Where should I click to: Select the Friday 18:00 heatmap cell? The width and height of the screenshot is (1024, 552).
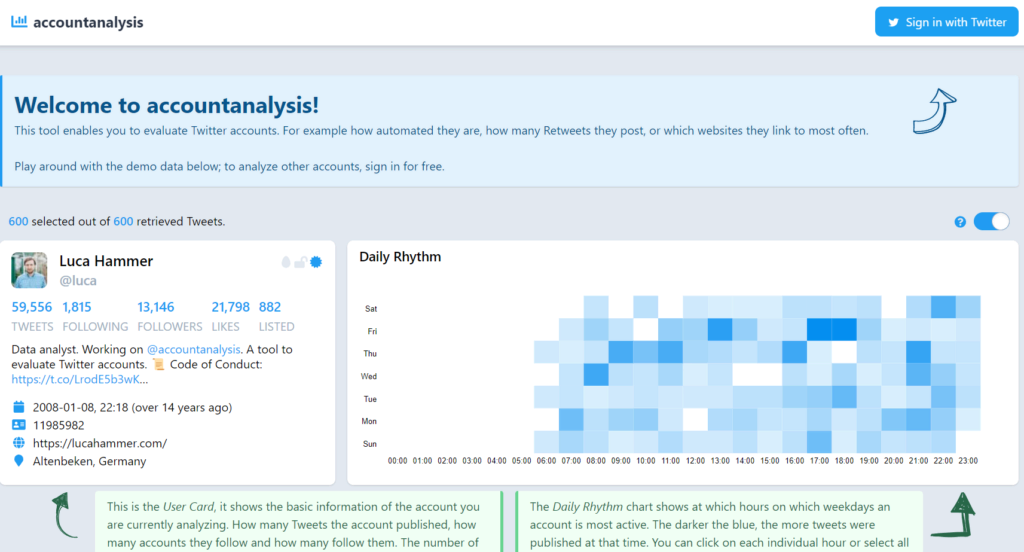tap(844, 330)
